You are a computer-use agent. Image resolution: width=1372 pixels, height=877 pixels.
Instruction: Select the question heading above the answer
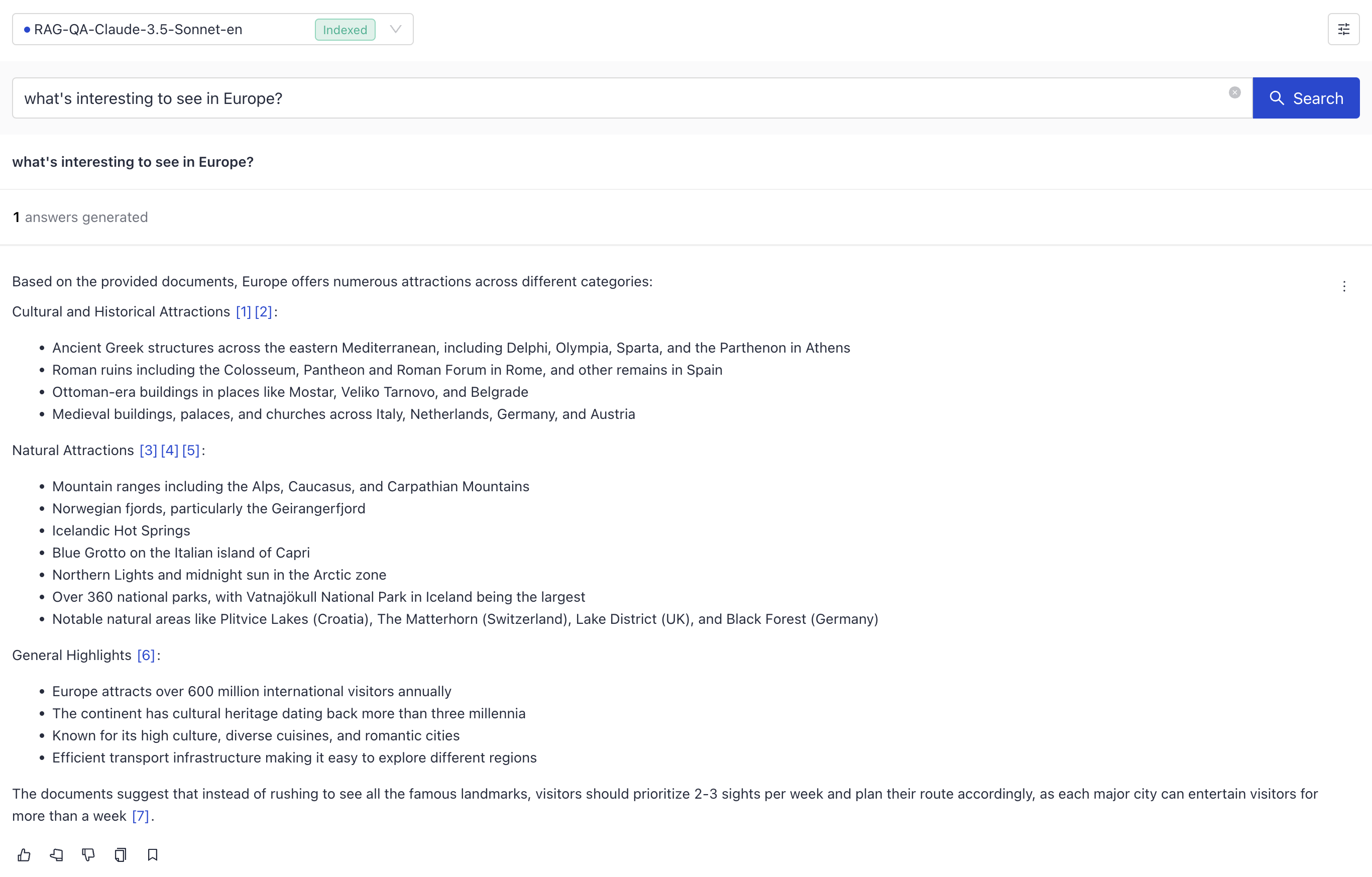click(133, 162)
